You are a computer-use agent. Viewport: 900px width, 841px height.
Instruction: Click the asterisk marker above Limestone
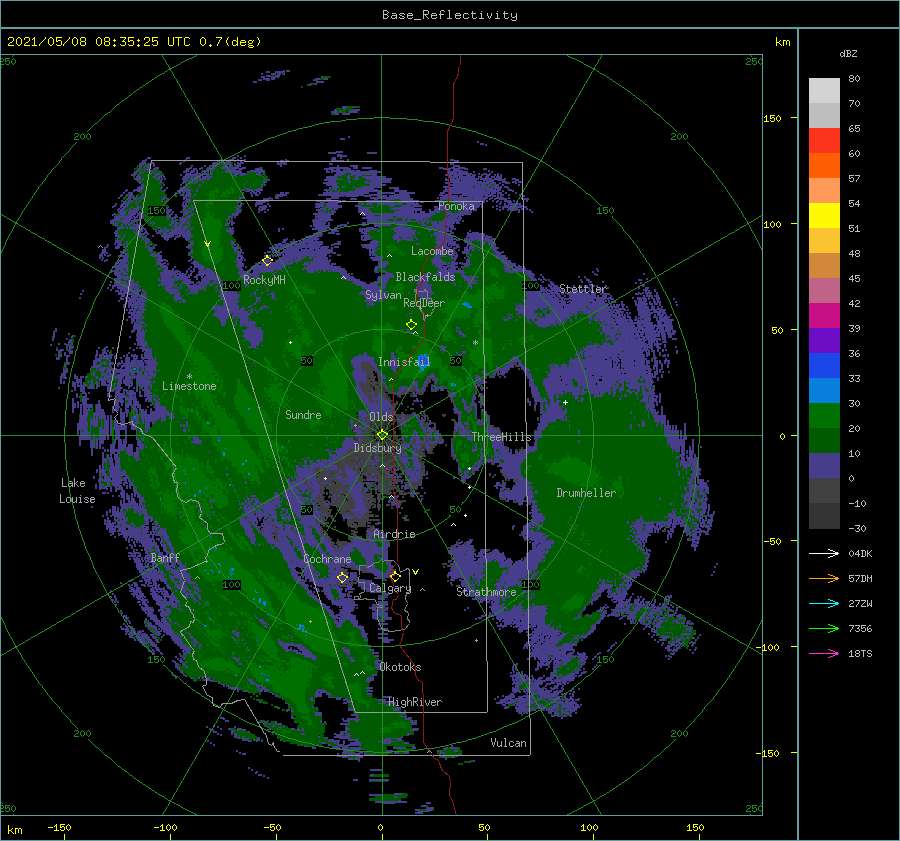tap(189, 377)
